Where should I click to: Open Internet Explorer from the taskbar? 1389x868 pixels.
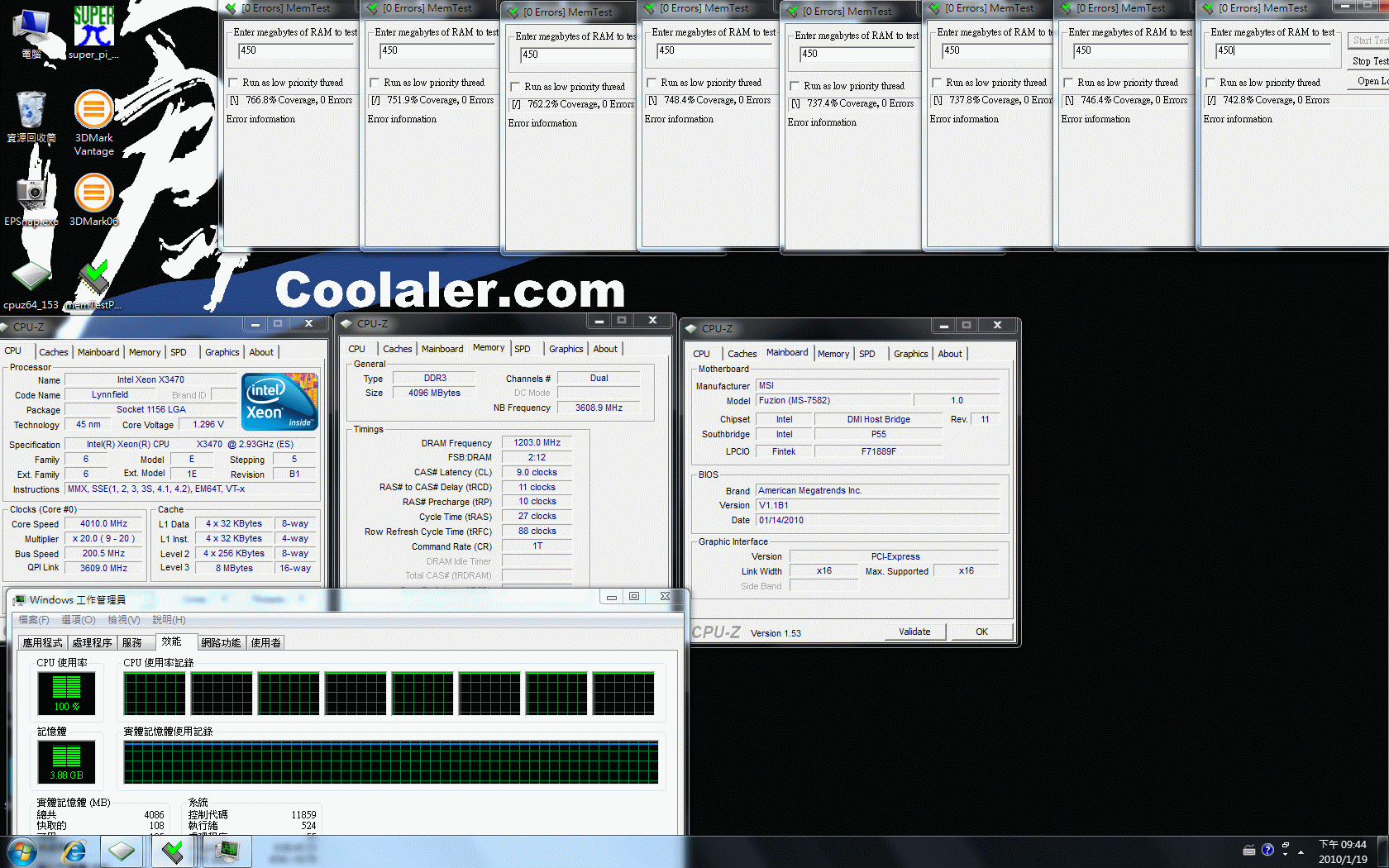click(x=74, y=851)
